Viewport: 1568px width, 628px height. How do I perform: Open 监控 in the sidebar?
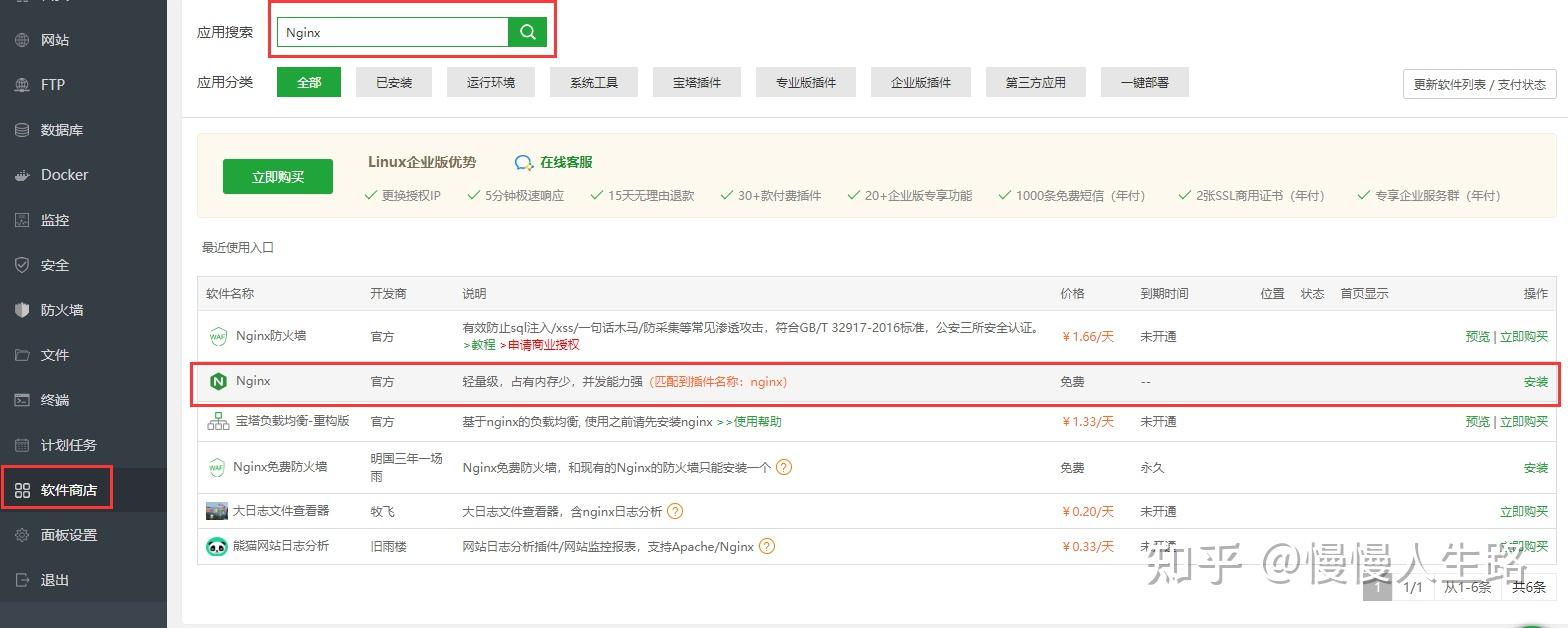(55, 220)
